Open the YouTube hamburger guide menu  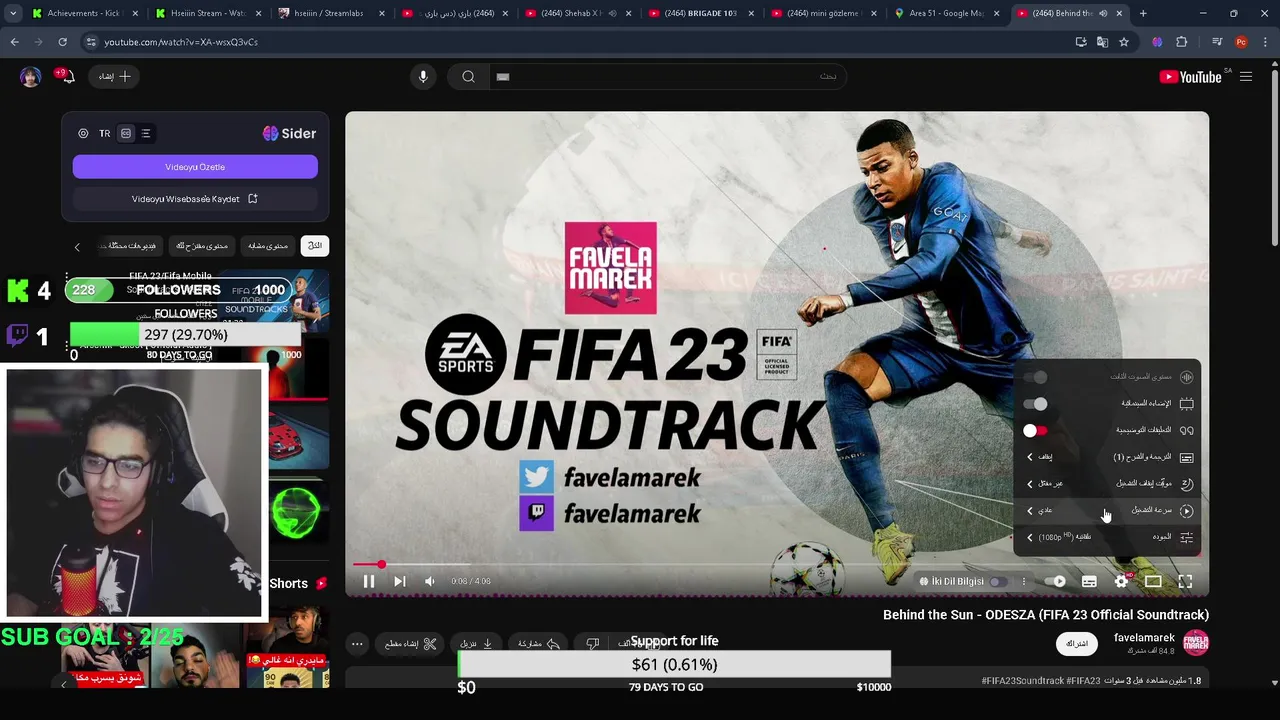1246,77
